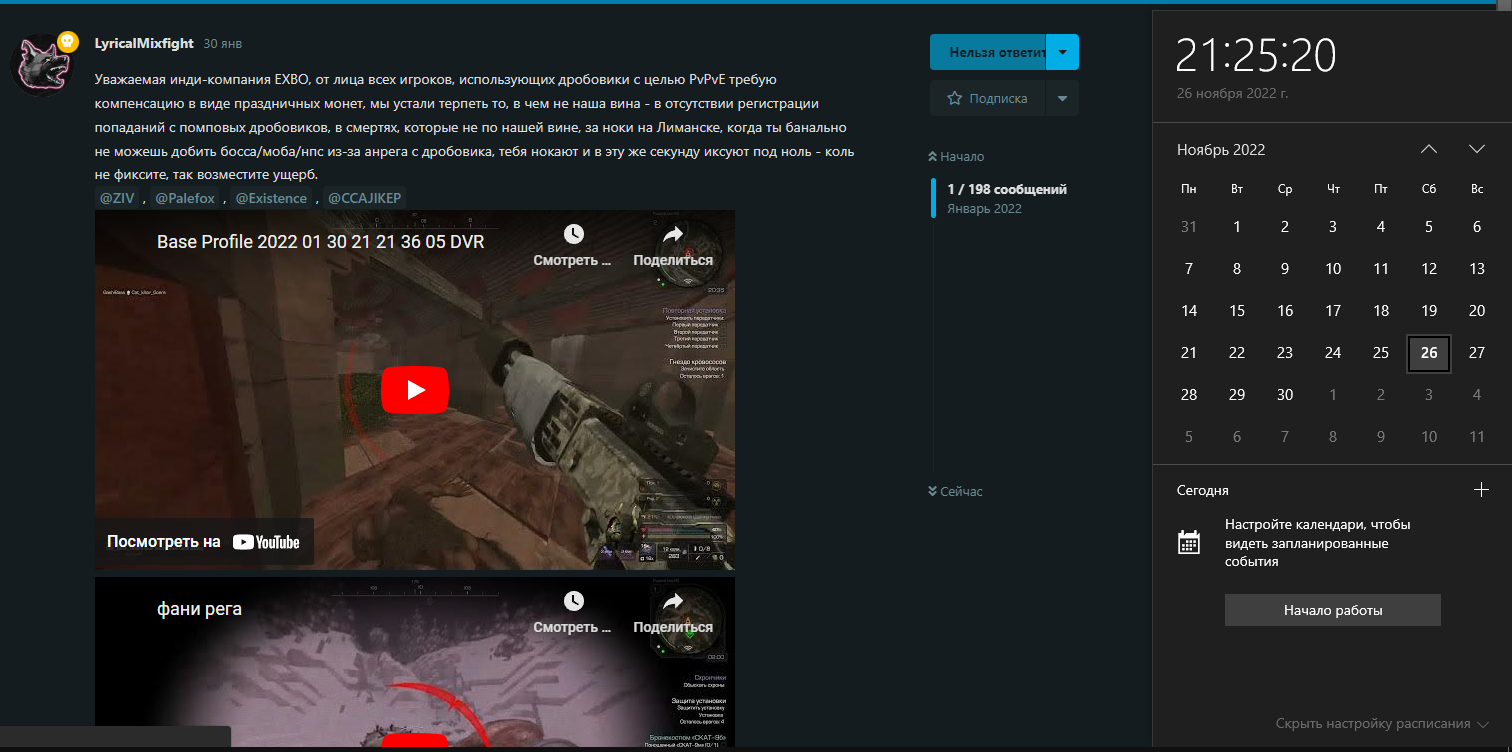The image size is (1512, 752).
Task: Add an event with the plus icon
Action: coord(1482,490)
